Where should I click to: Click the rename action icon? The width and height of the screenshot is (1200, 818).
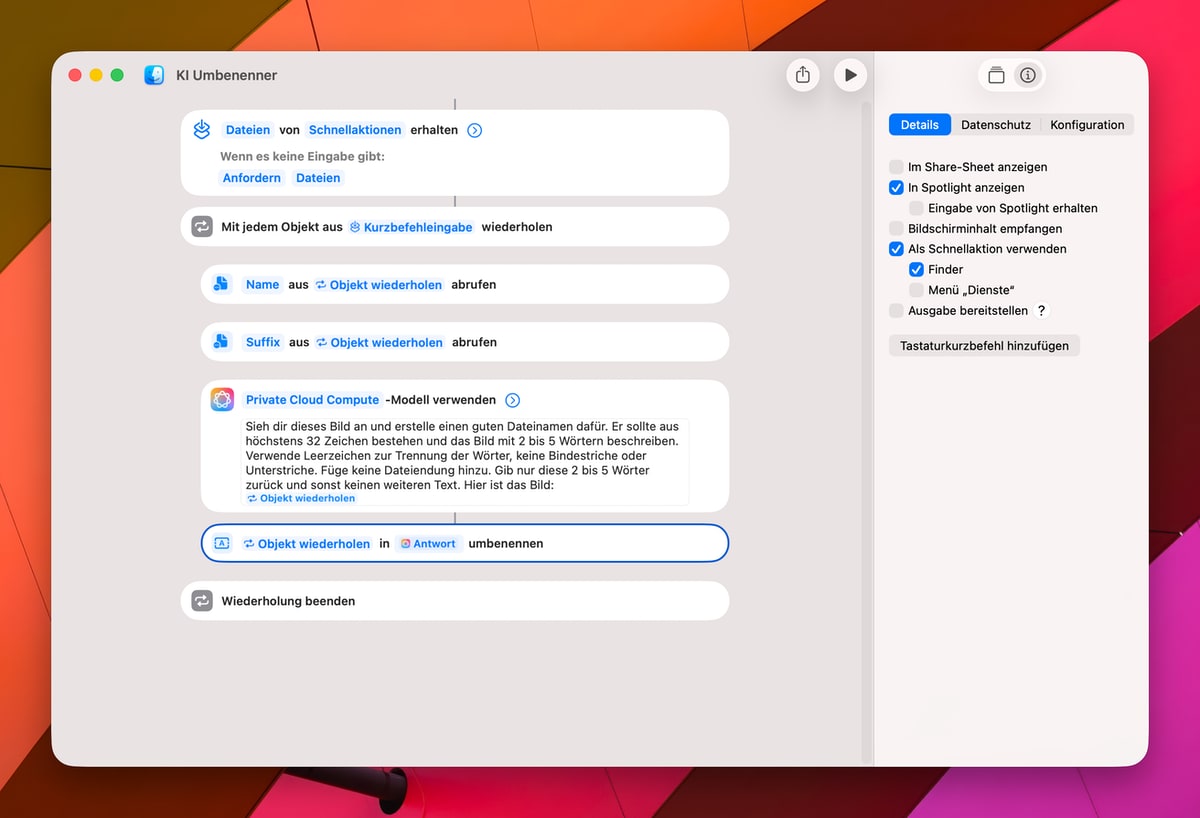(222, 543)
